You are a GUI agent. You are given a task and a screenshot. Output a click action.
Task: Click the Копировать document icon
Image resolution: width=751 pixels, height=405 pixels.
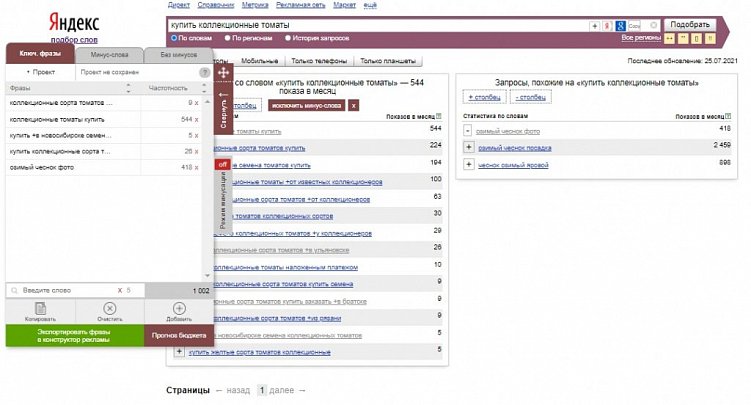pyautogui.click(x=41, y=308)
